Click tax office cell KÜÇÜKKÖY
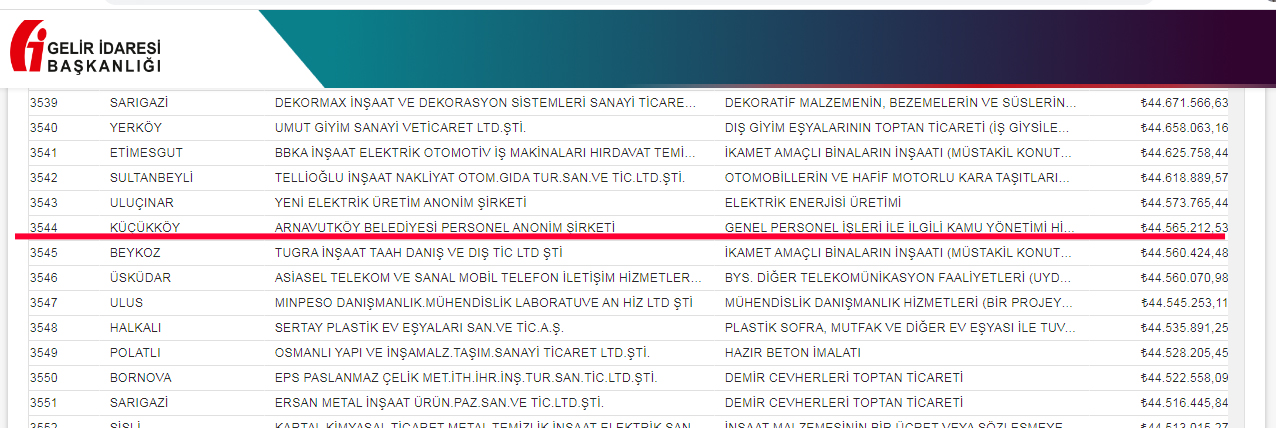Viewport: 1276px width, 428px height. pyautogui.click(x=145, y=228)
